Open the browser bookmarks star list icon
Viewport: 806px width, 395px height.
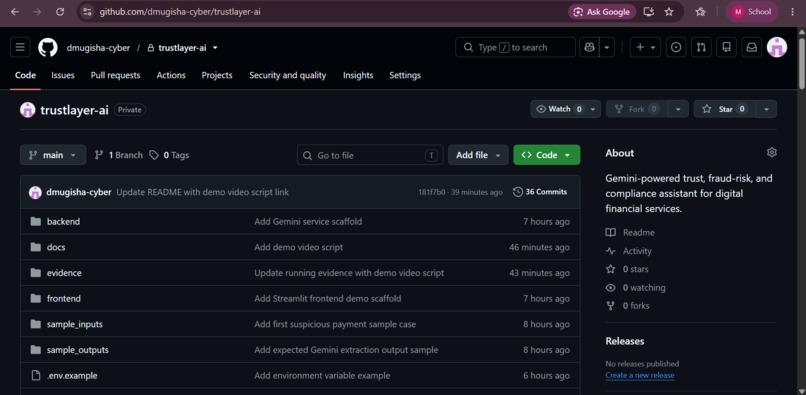pos(700,12)
